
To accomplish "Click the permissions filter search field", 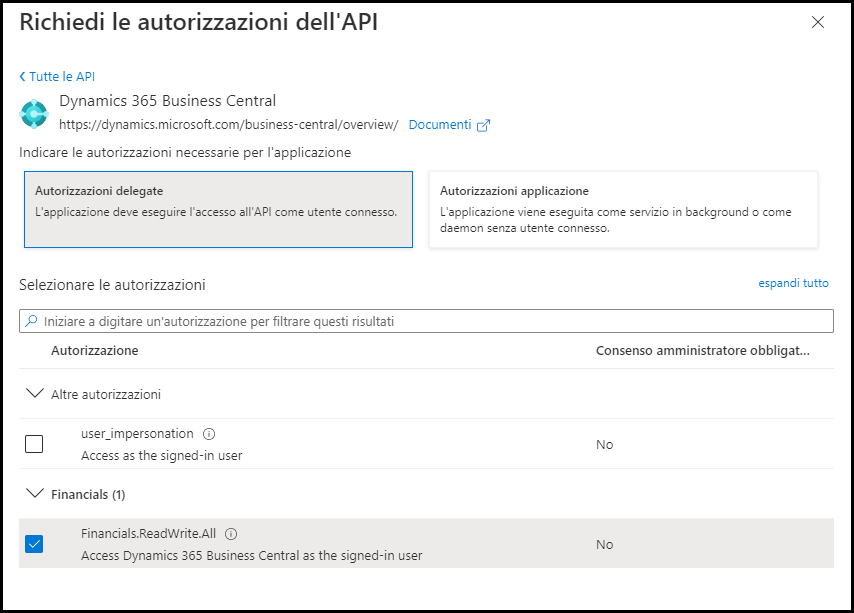I will coord(430,321).
